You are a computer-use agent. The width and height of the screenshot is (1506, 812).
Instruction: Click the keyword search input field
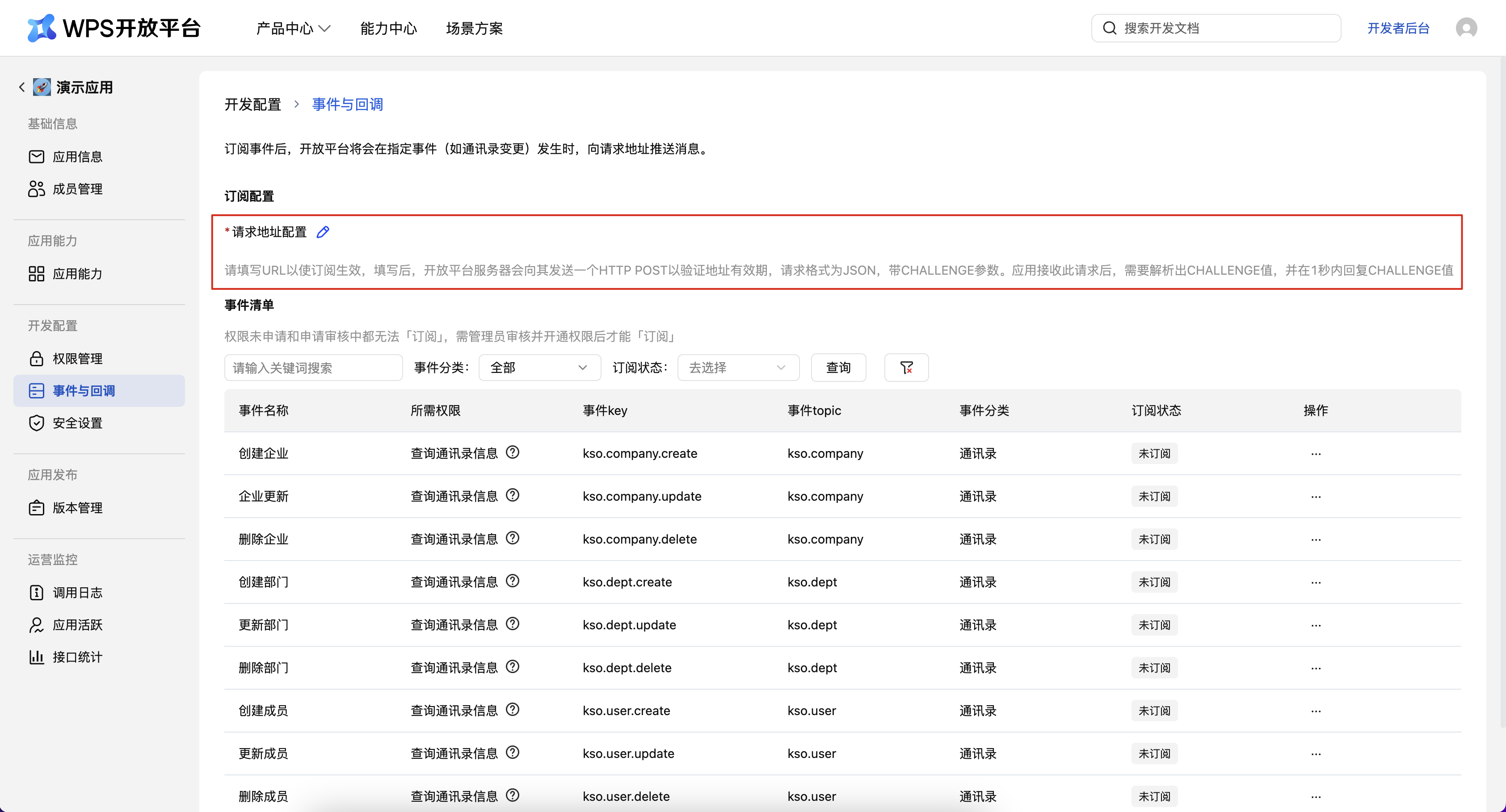click(313, 368)
